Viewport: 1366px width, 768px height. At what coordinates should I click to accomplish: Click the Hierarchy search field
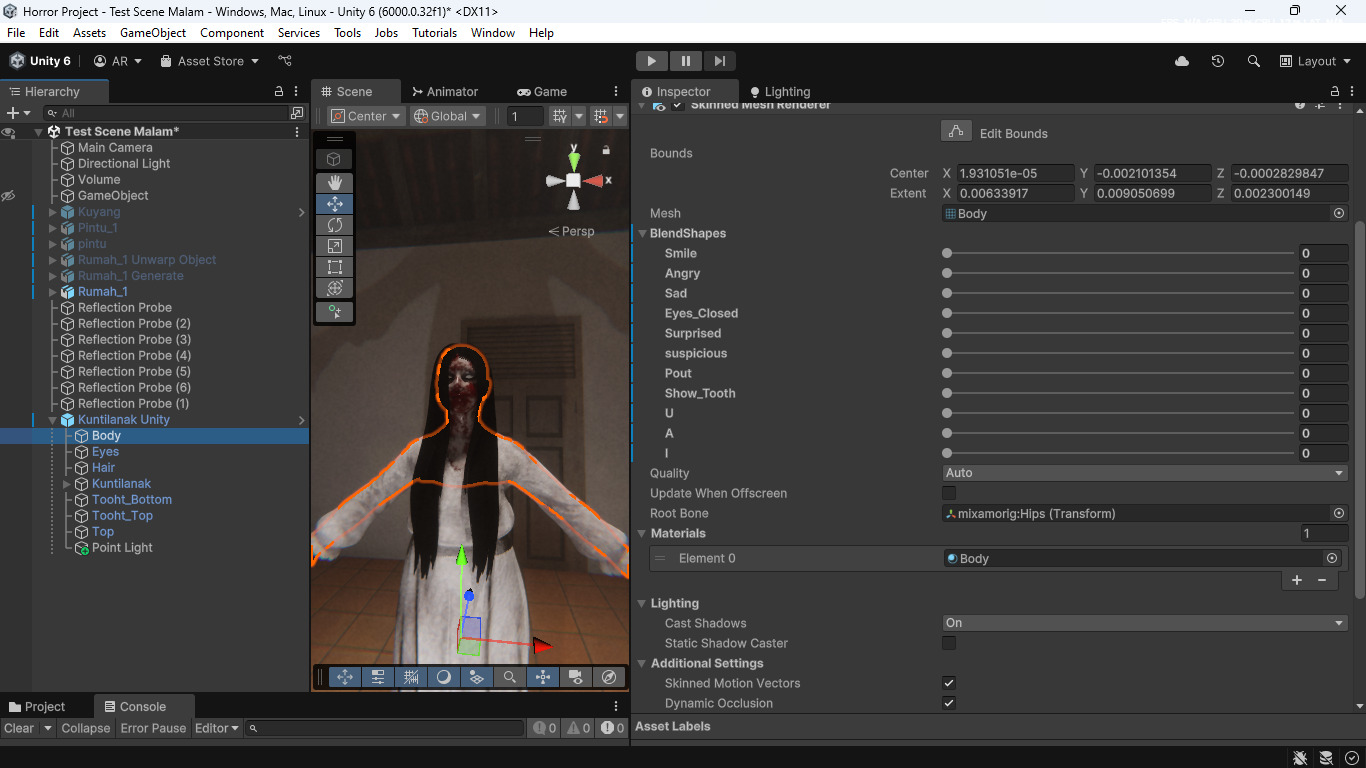[x=166, y=113]
